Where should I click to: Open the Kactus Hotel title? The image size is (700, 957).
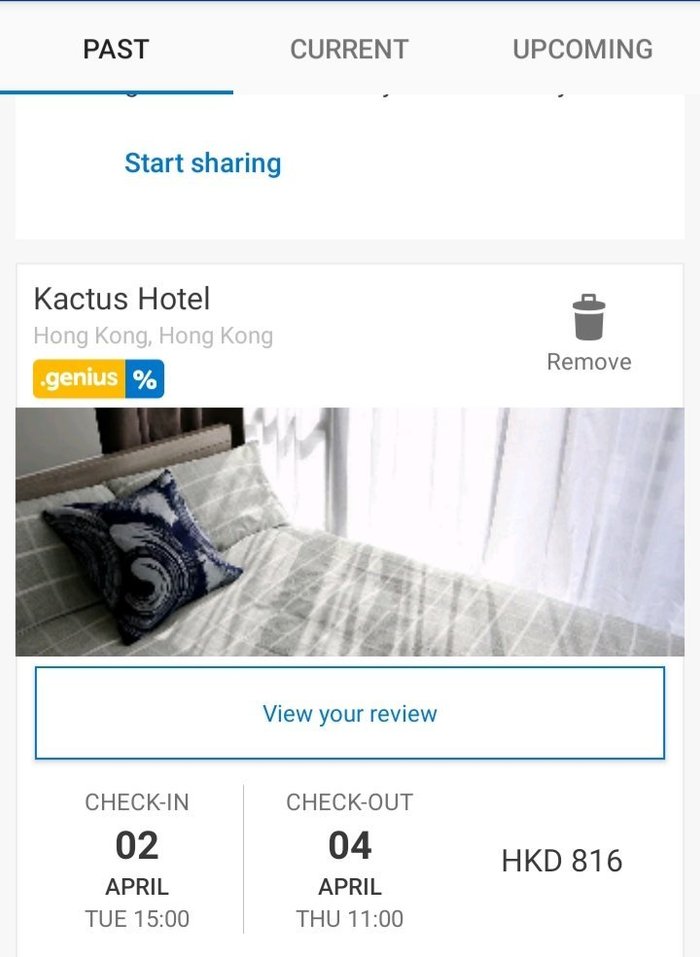[122, 299]
